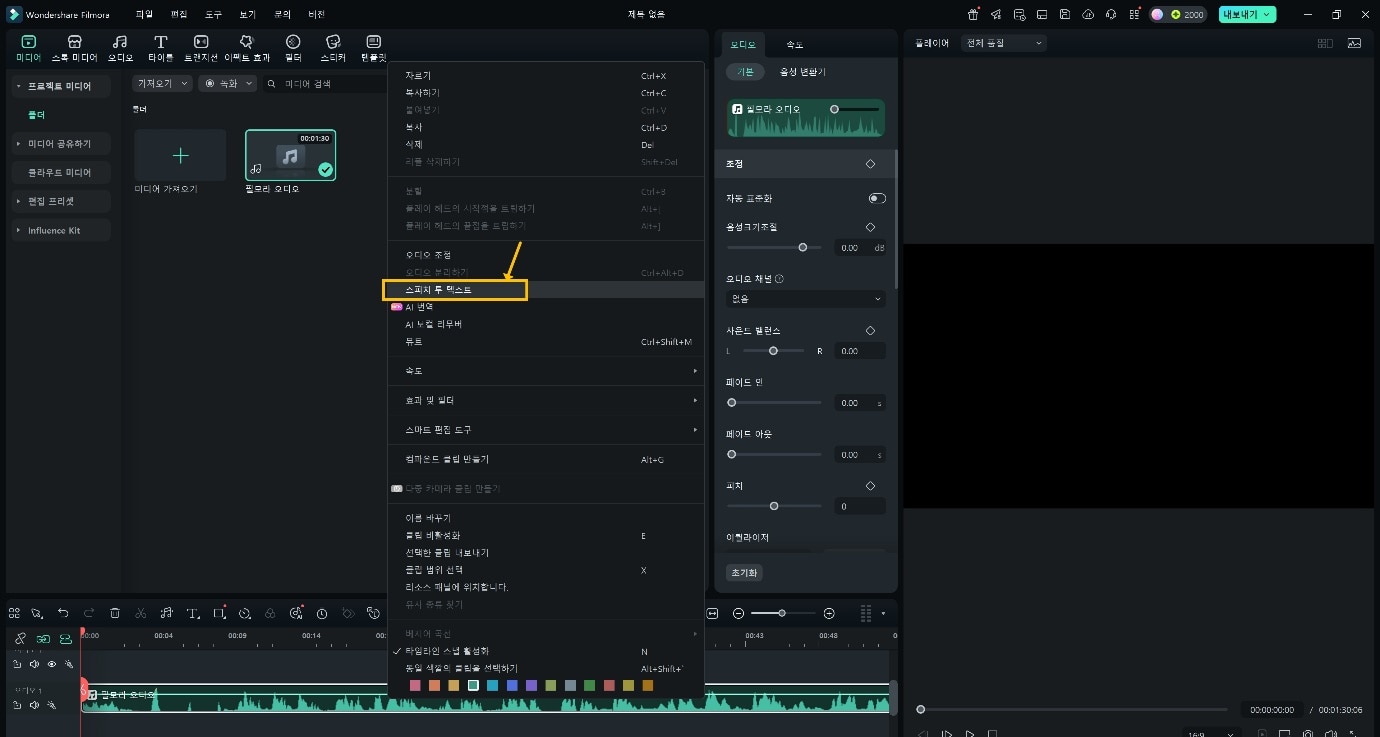Viewport: 1380px width, 737px height.
Task: Open the 클라우드 미디어 item
Action: (x=60, y=173)
